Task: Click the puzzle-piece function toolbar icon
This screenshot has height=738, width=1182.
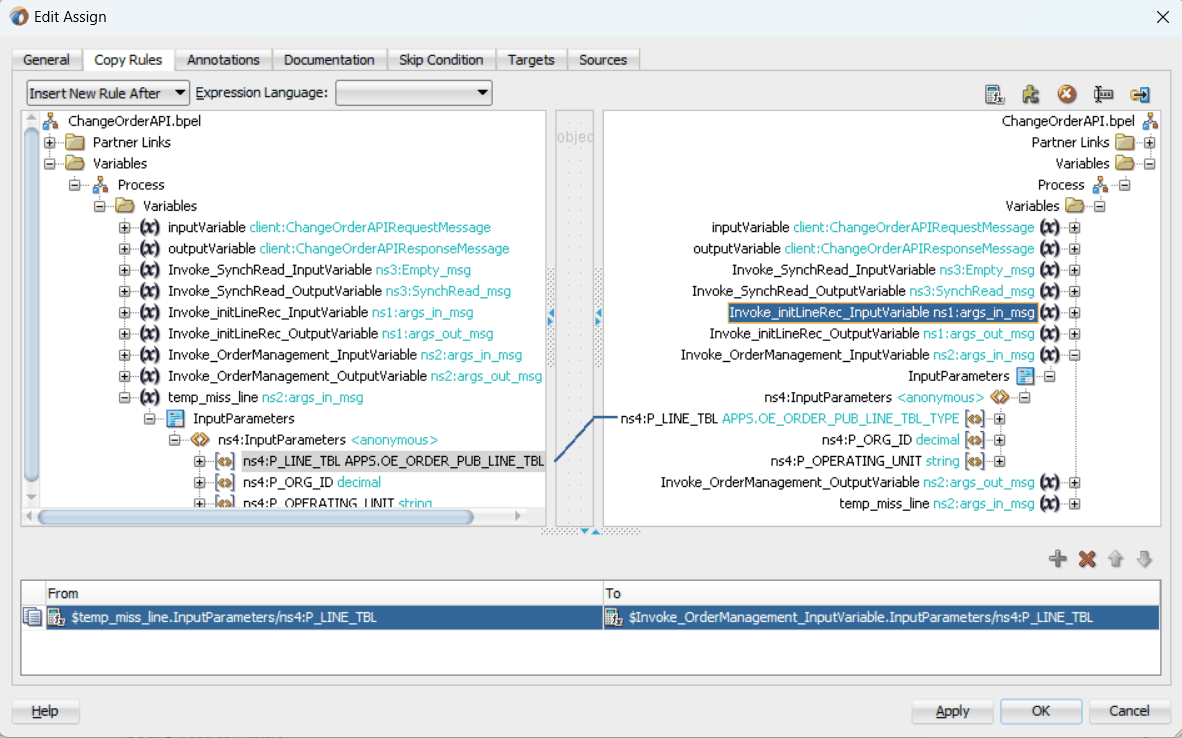Action: [1030, 94]
